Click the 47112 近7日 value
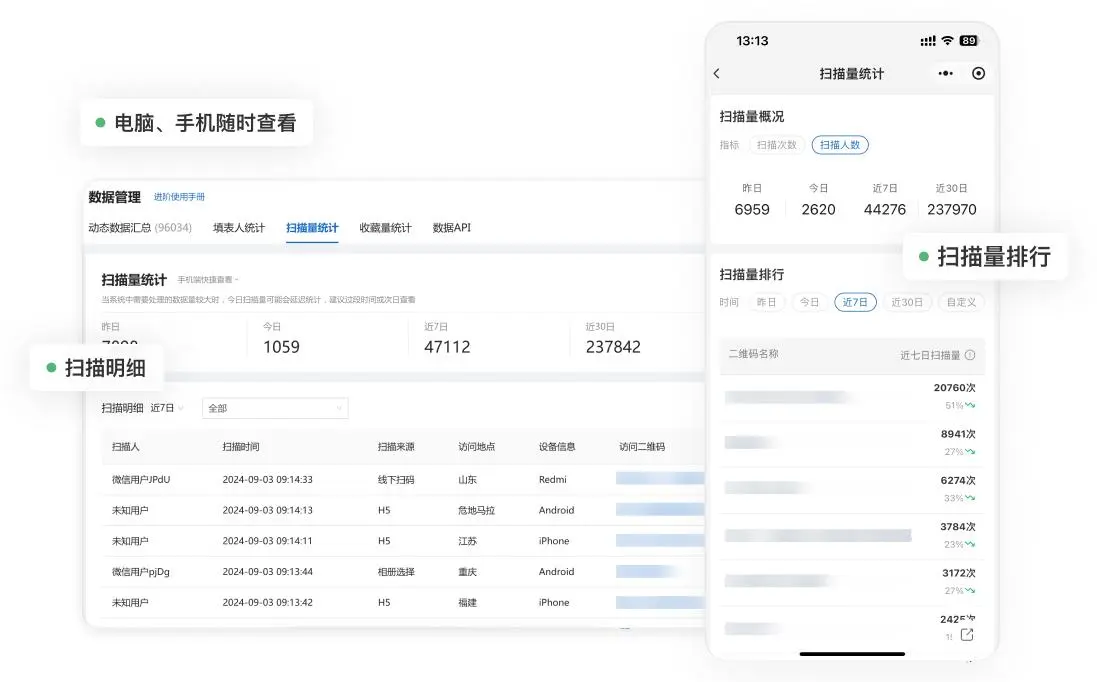Image resolution: width=1097 pixels, height=682 pixels. tap(447, 347)
